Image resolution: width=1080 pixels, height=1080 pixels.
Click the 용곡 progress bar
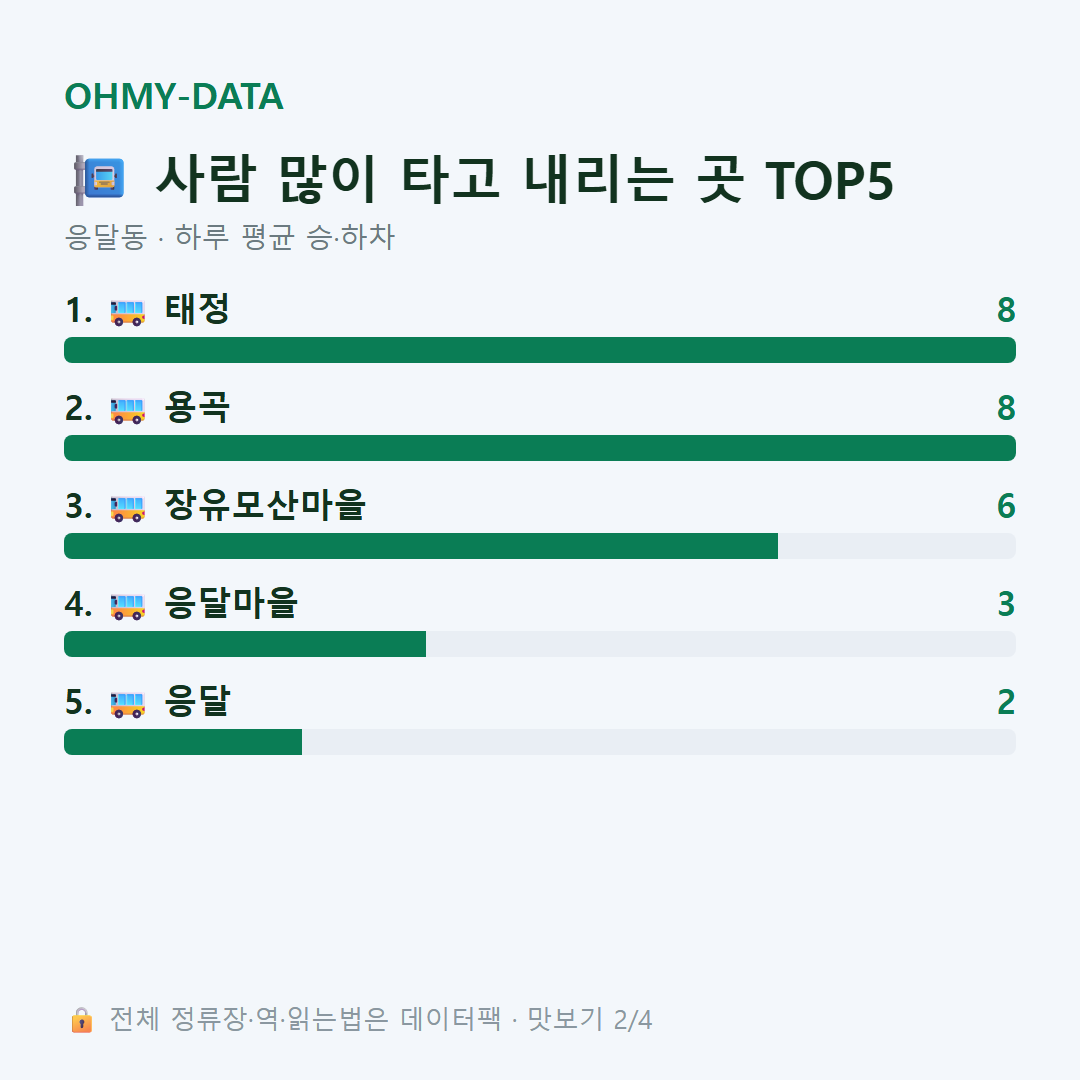tap(540, 448)
